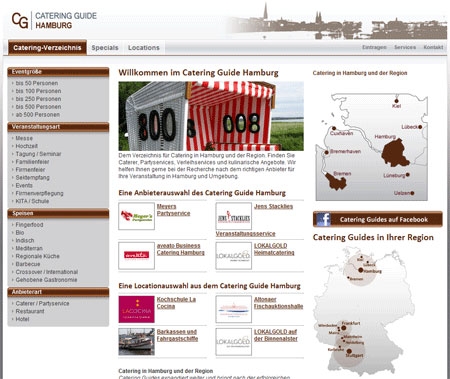The width and height of the screenshot is (450, 379).
Task: Select Events in Veranstaltungsart list
Action: point(24,185)
